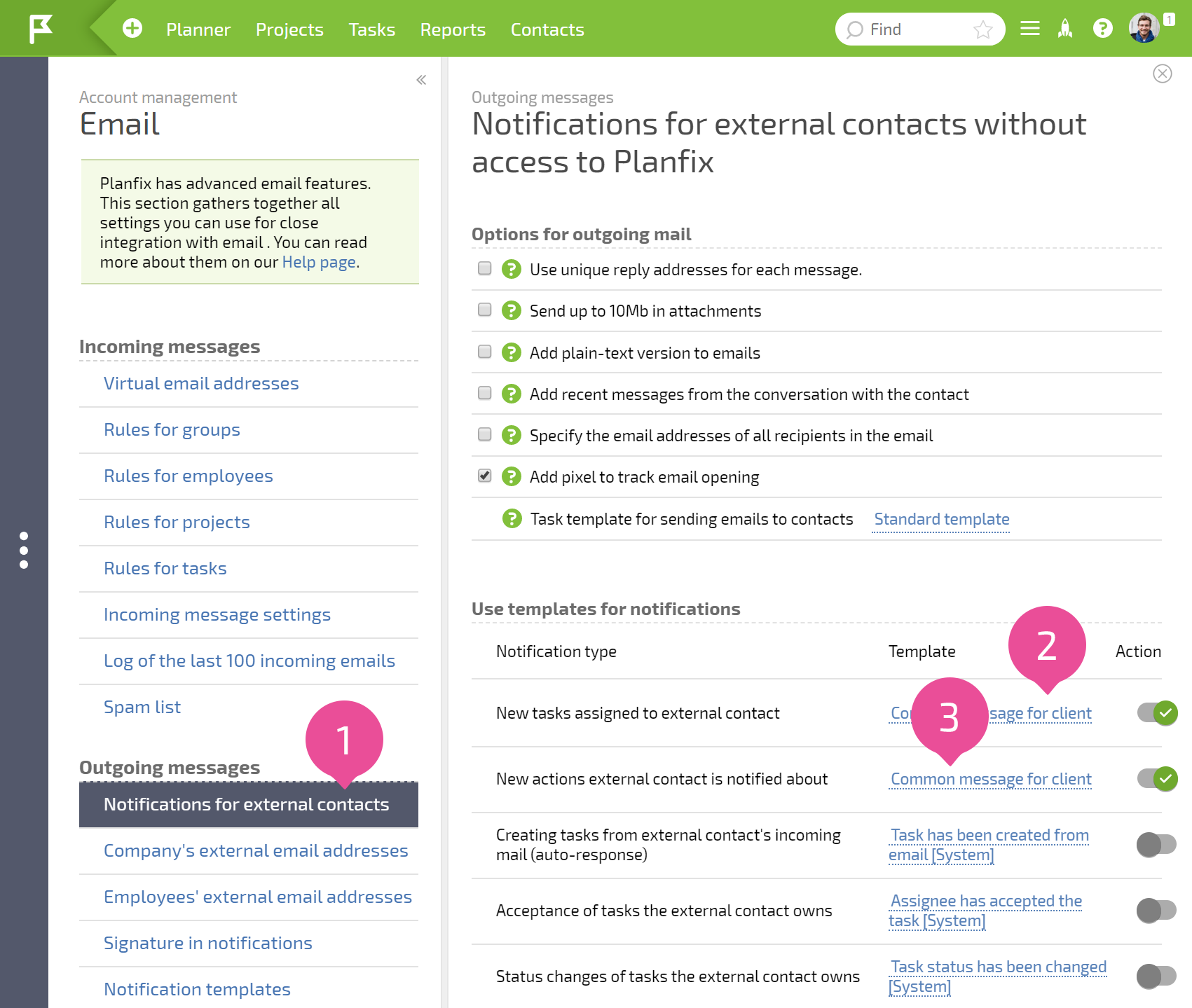Click help icon for all recipients option
Image resolution: width=1192 pixels, height=1008 pixels.
pyautogui.click(x=512, y=435)
